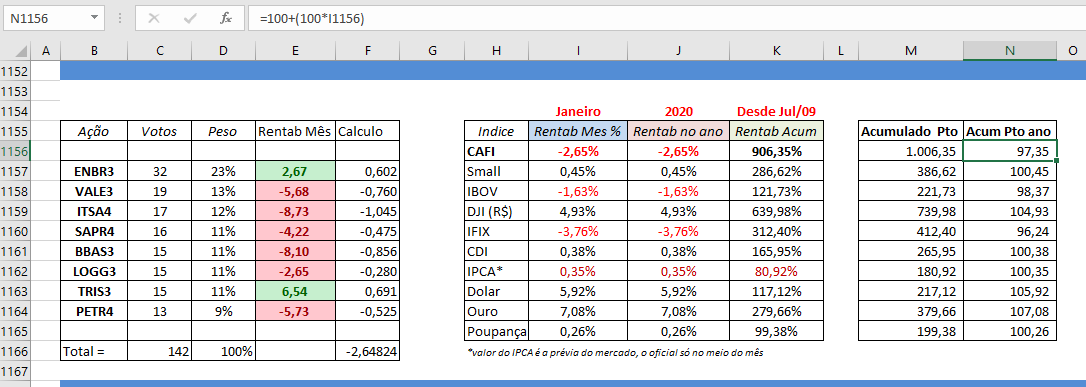
Task: Click the 906,35% Rentab Acum cell
Action: point(776,151)
